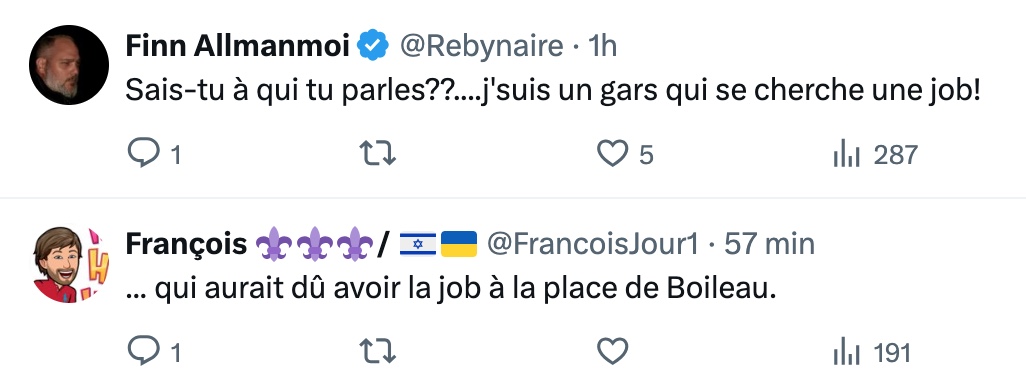Open the 1h timestamp link

coord(602,46)
